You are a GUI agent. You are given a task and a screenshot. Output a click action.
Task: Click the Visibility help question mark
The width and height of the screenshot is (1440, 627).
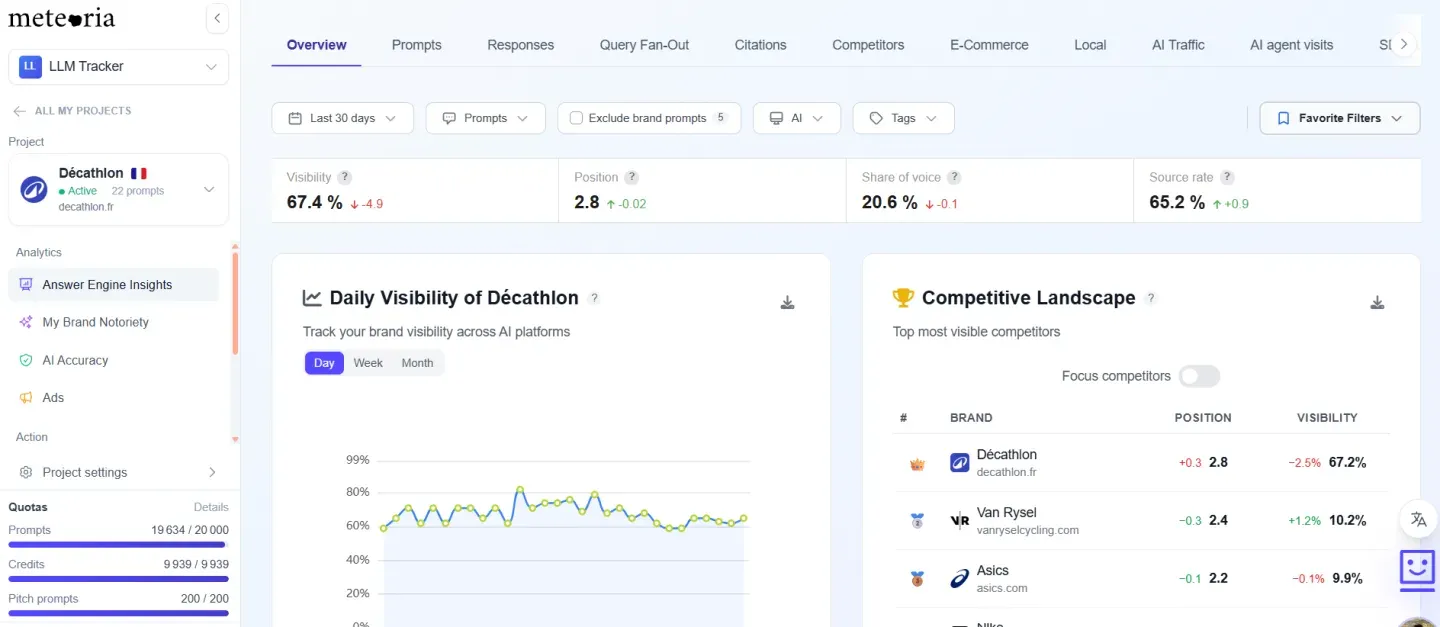point(345,177)
